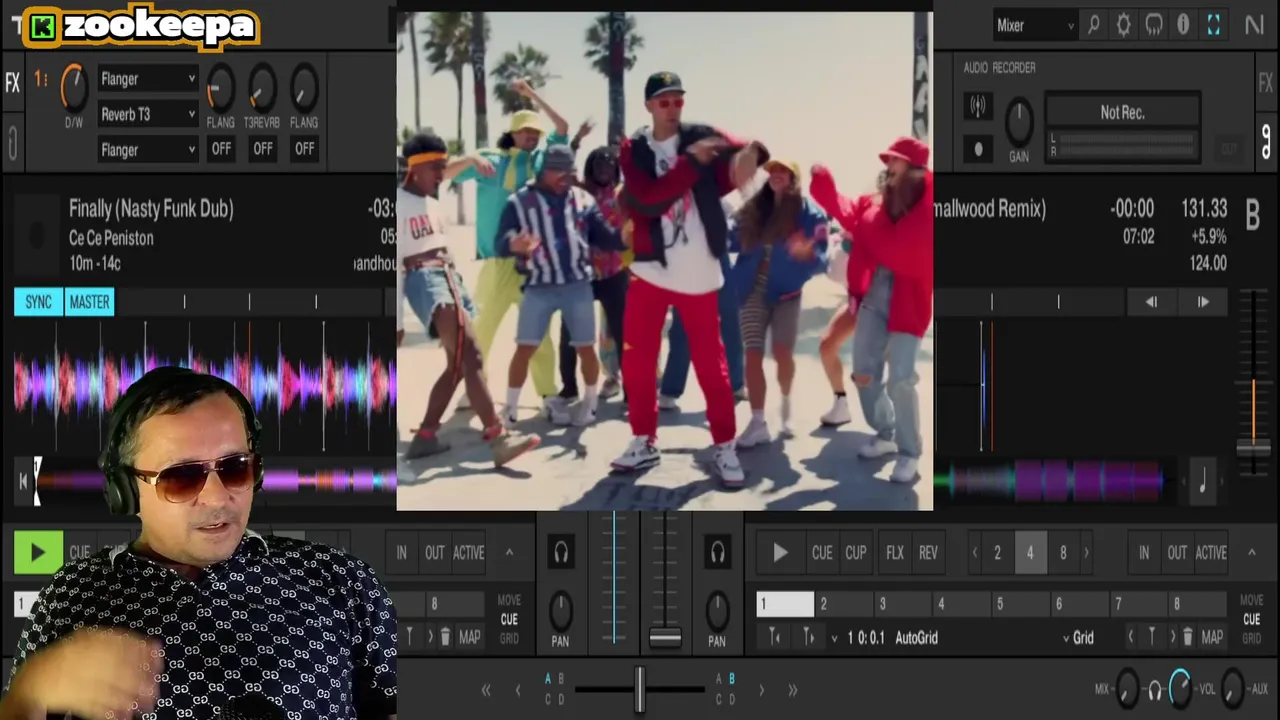Screen dimensions: 1280x720
Task: Toggle loop ACTIVE on deck B
Action: (1211, 553)
